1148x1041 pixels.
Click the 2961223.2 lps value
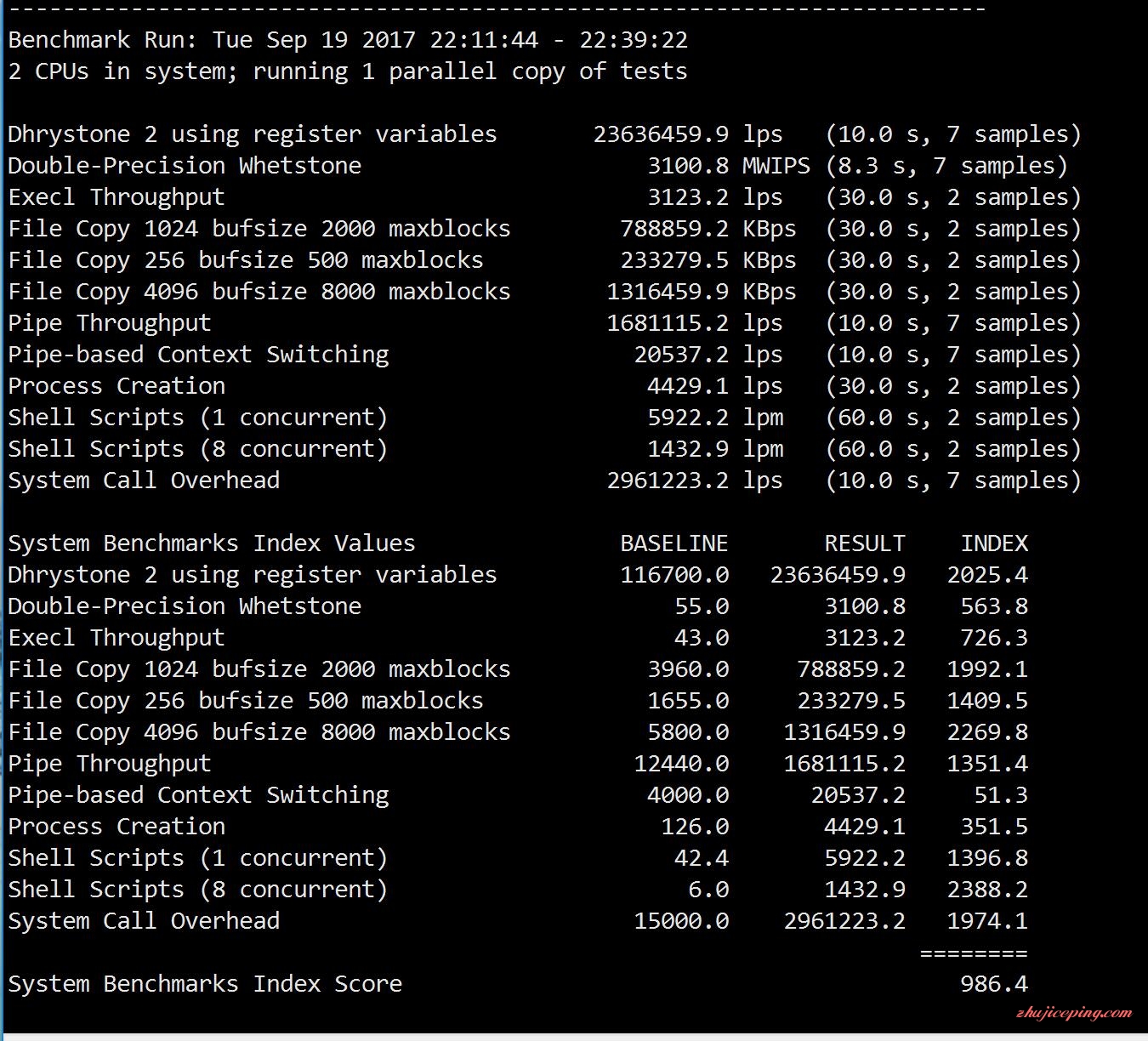tap(695, 481)
